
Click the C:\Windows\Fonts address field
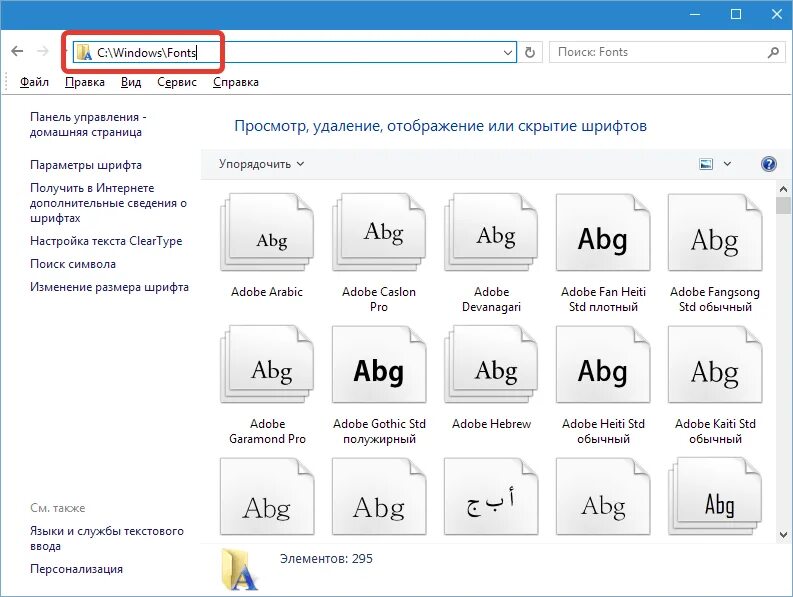(295, 52)
